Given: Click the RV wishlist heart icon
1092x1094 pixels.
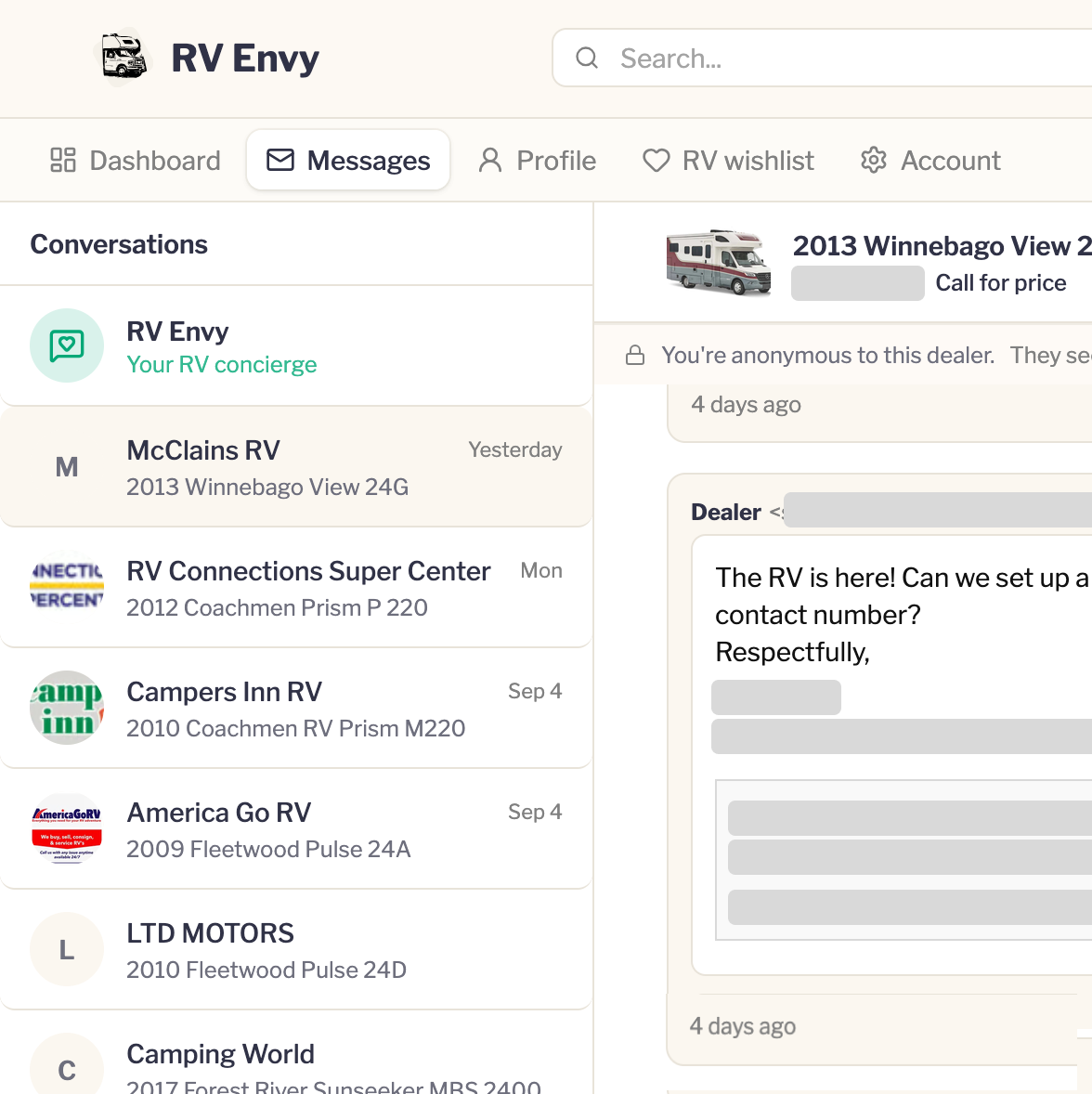Looking at the screenshot, I should (656, 160).
